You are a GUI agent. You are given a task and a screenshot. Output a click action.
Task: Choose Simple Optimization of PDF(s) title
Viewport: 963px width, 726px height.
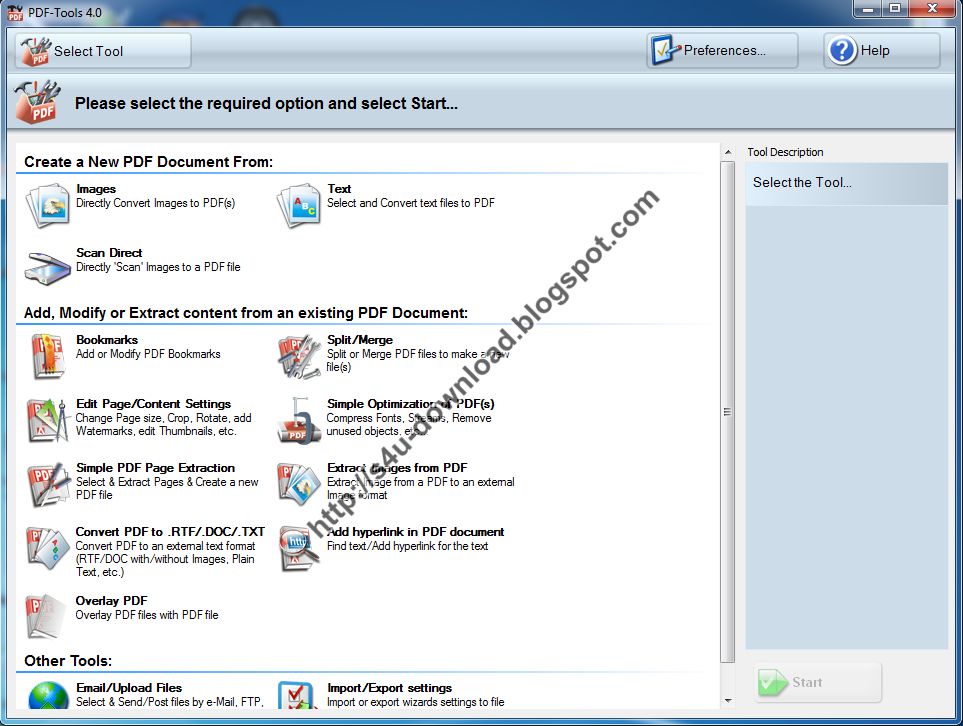click(x=410, y=404)
